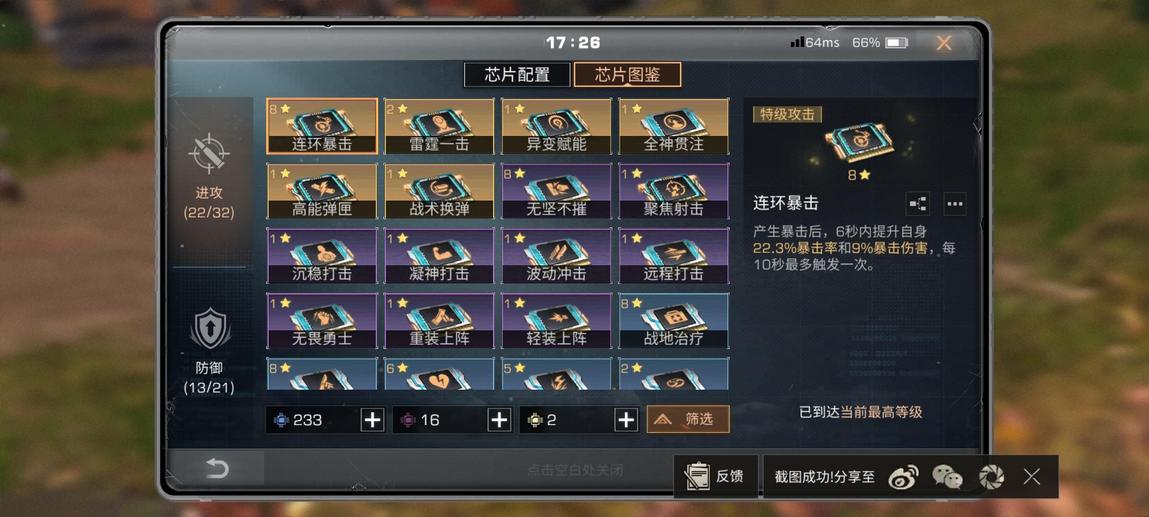Switch to the 芯片图鉴 tab
Image resolution: width=1149 pixels, height=517 pixels.
point(627,75)
